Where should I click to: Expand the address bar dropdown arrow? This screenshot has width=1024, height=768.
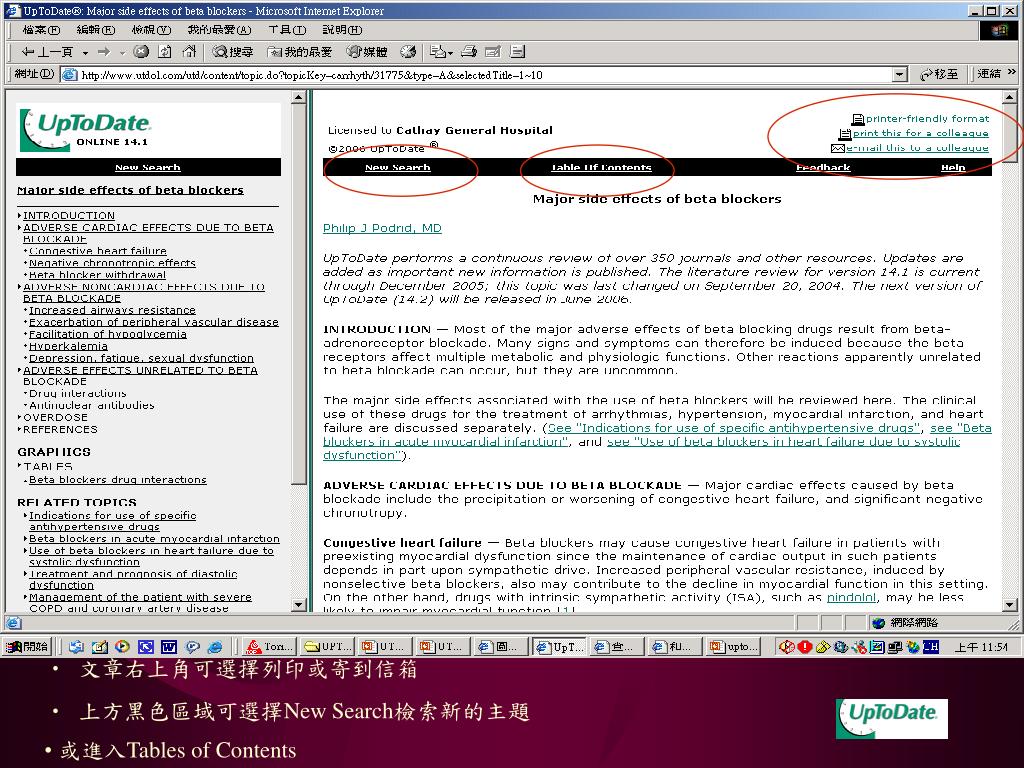click(900, 75)
